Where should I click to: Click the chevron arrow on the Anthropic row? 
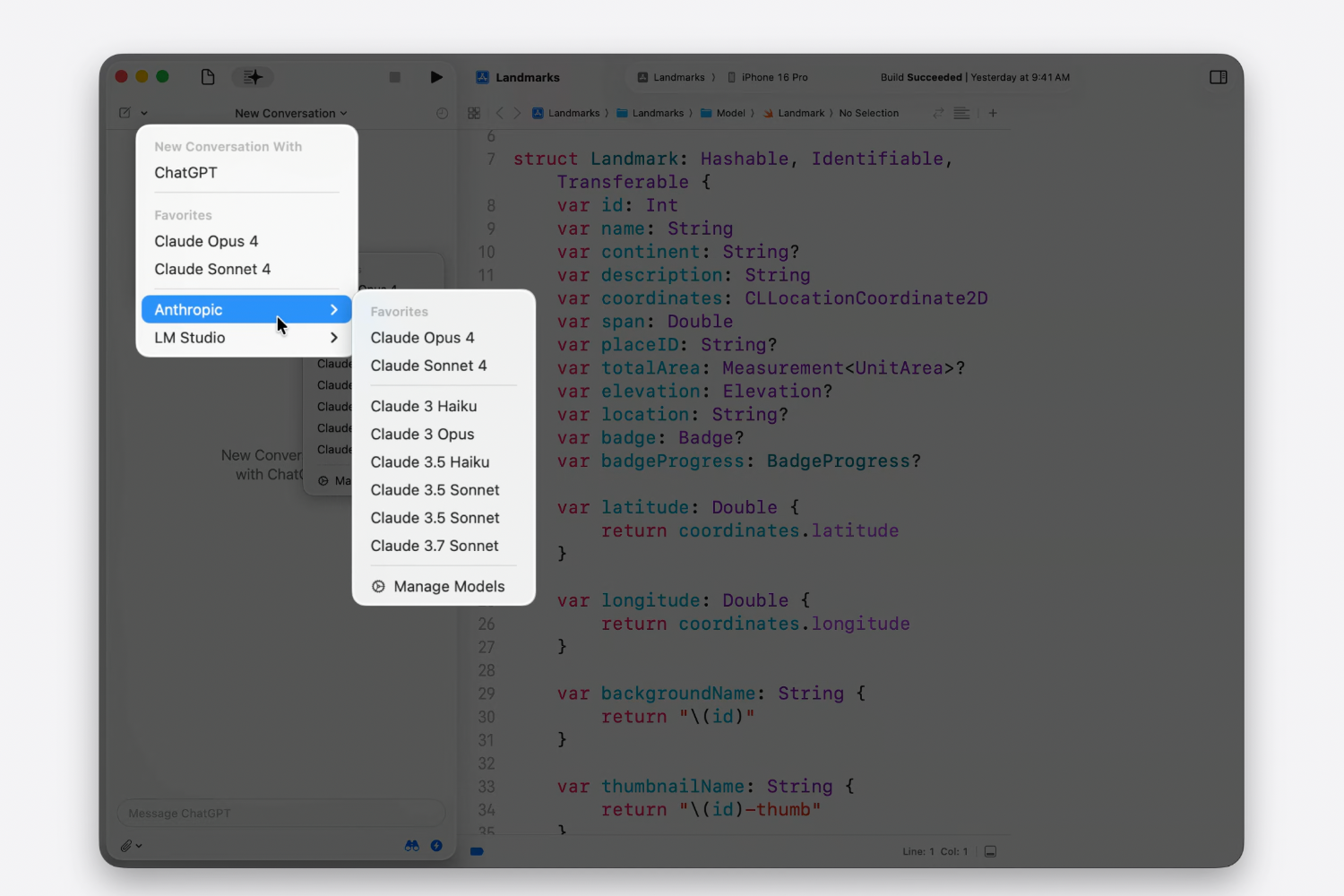pos(334,310)
